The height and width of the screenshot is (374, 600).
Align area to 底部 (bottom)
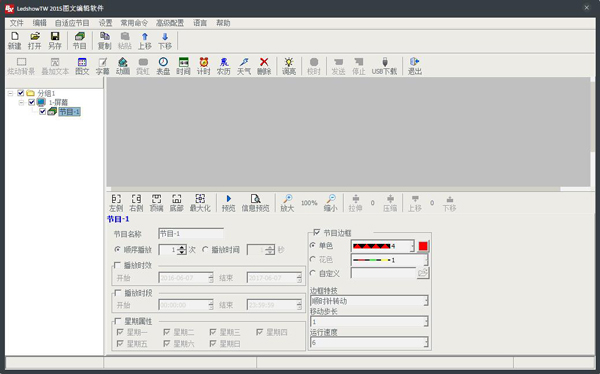pos(176,203)
